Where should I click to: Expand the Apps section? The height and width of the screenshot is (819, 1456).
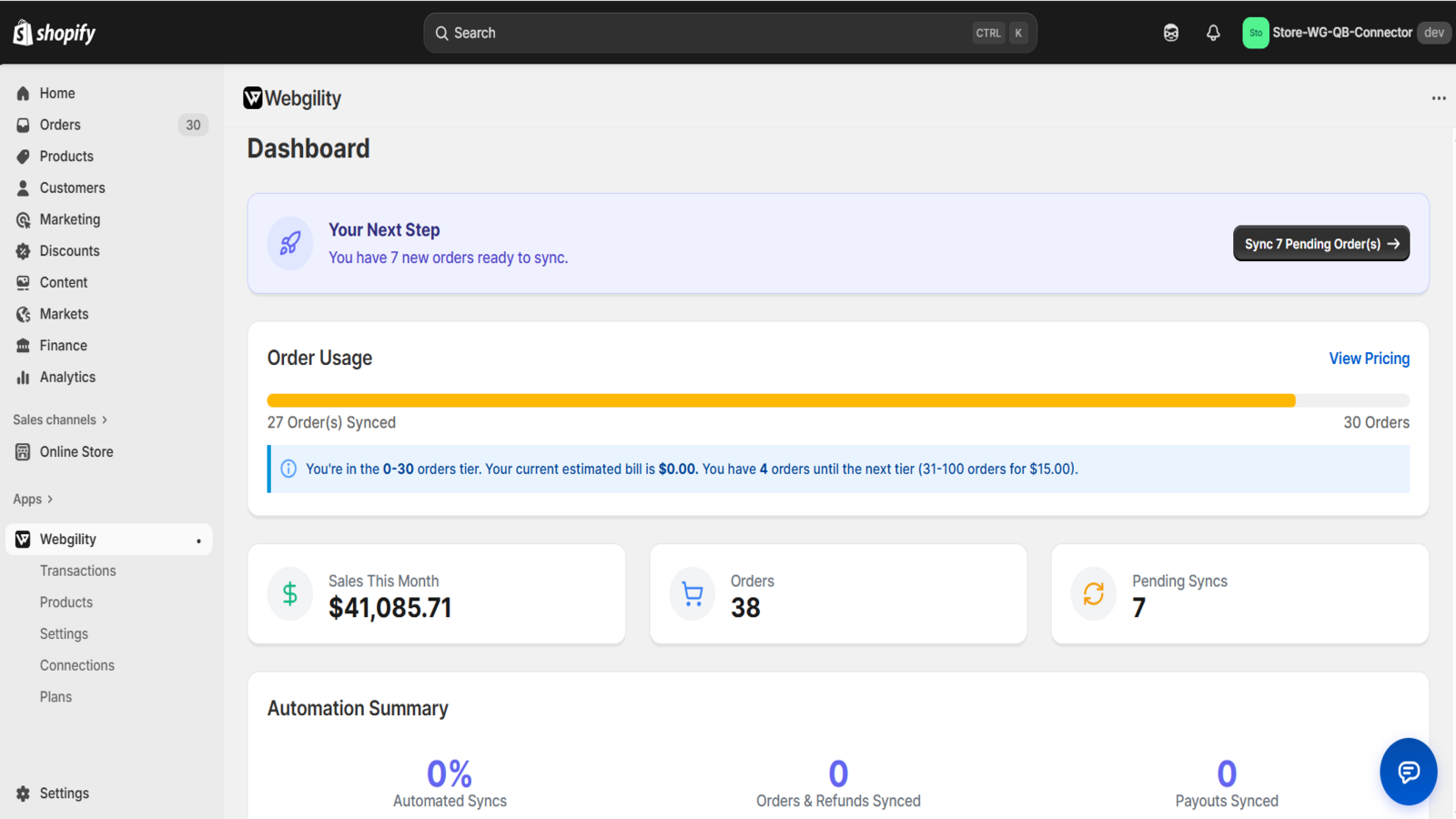click(33, 499)
